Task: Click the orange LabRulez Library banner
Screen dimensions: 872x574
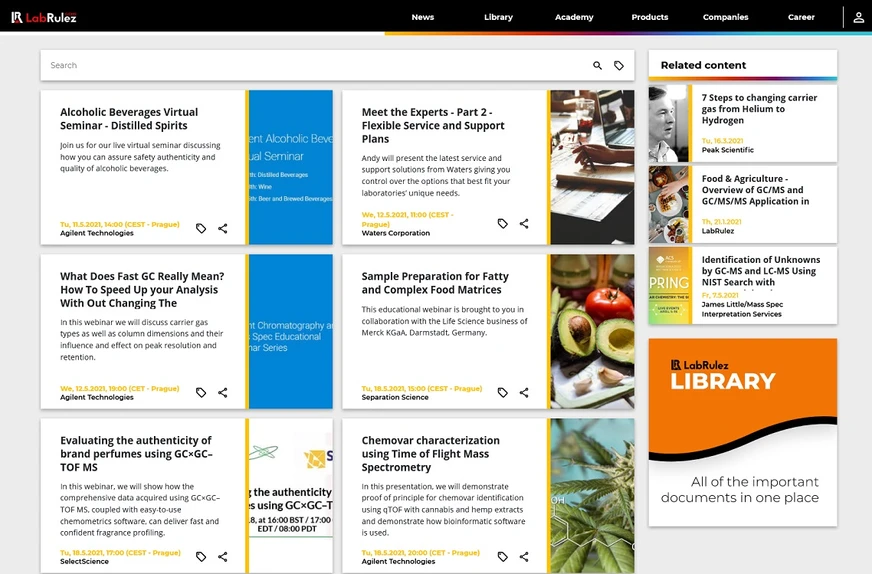Action: (x=742, y=432)
